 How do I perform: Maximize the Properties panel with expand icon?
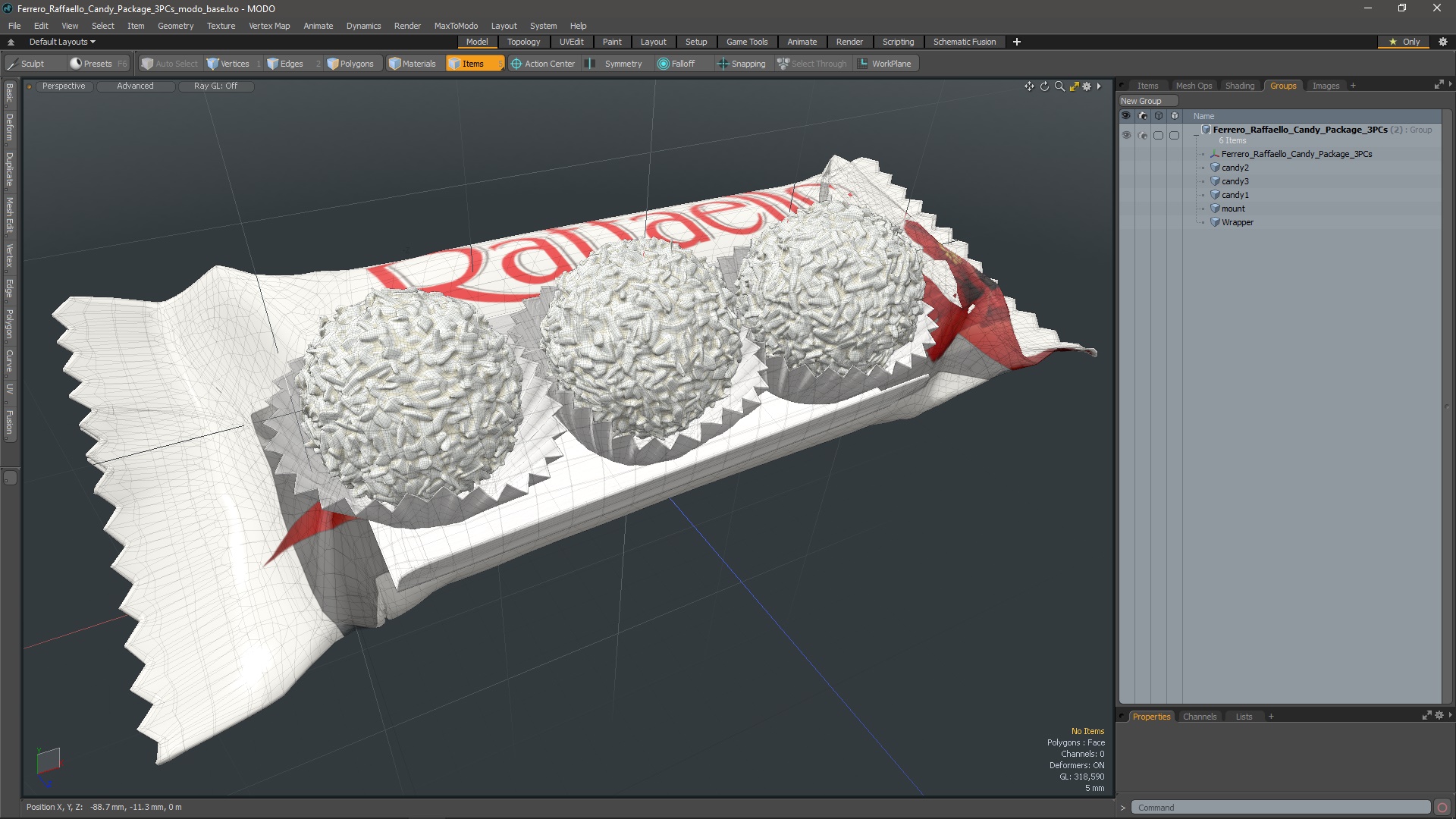[x=1426, y=715]
